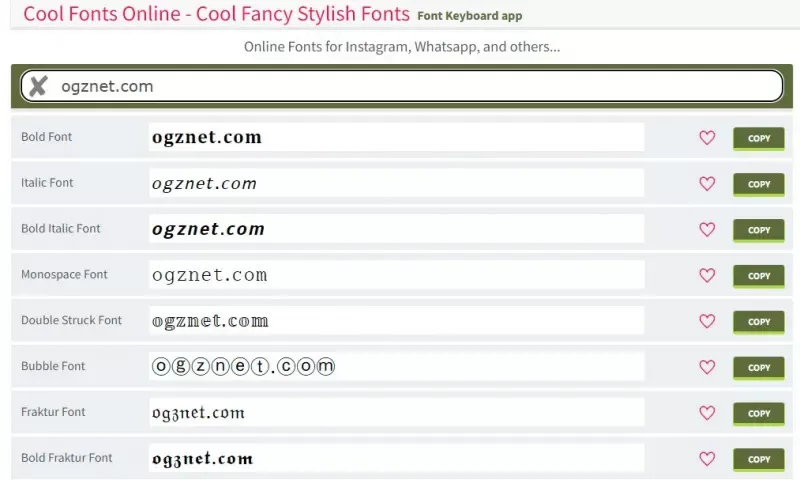The width and height of the screenshot is (800, 480).
Task: Select the Bold Font output text
Action: tap(396, 137)
